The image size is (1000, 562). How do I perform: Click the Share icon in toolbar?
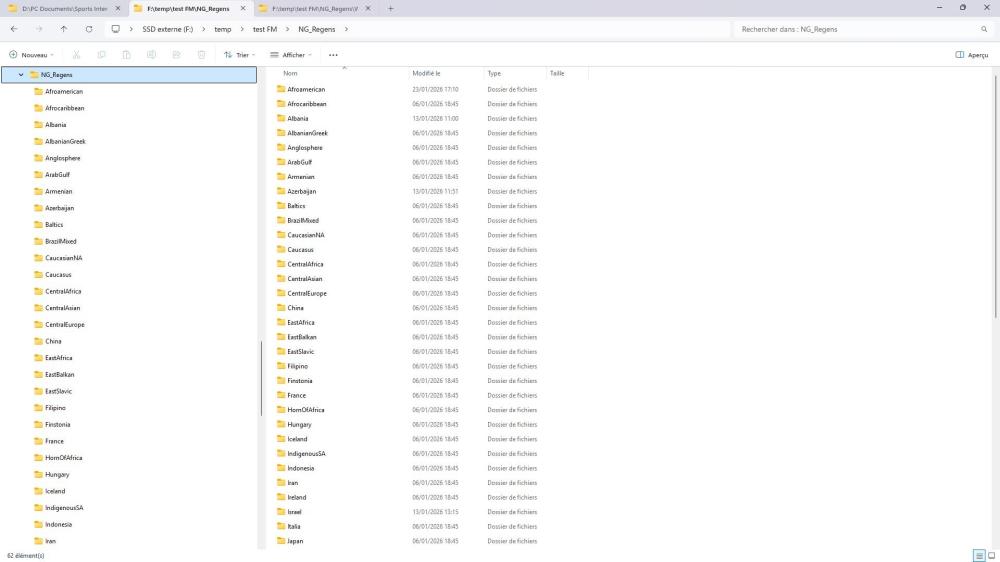tap(177, 55)
